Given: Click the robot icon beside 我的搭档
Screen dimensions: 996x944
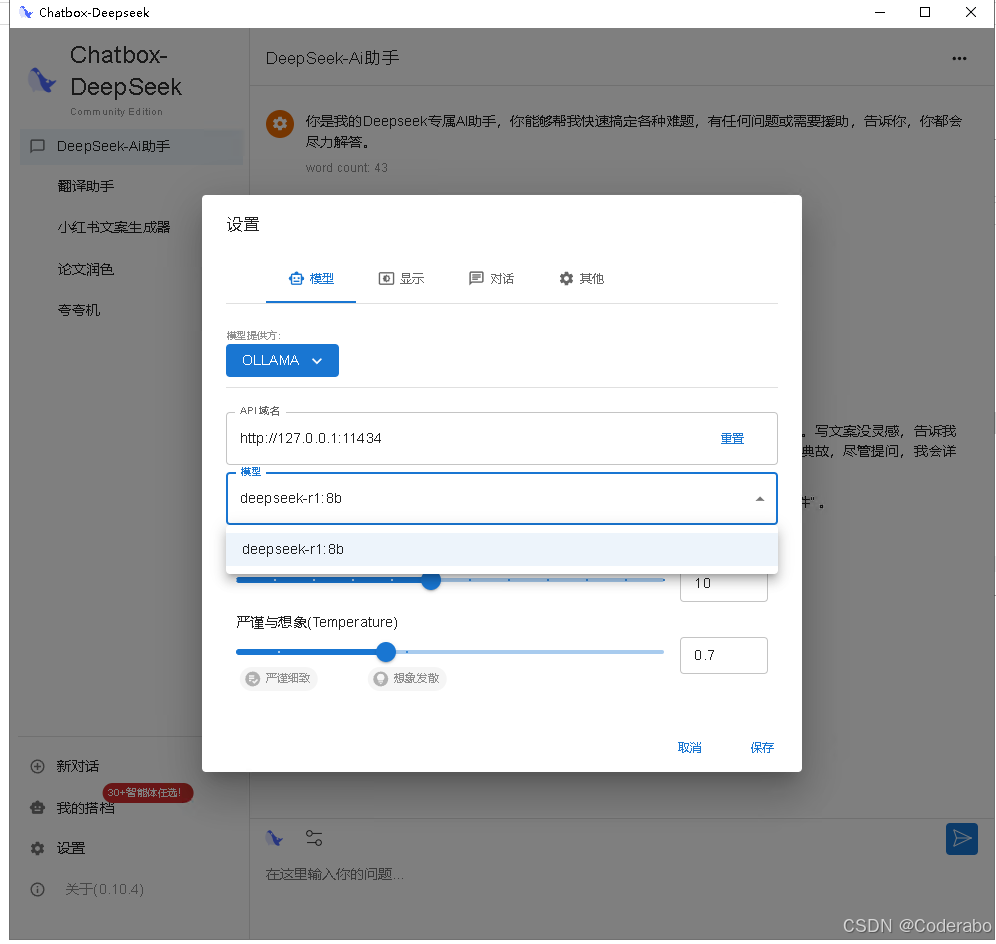Looking at the screenshot, I should tap(37, 808).
